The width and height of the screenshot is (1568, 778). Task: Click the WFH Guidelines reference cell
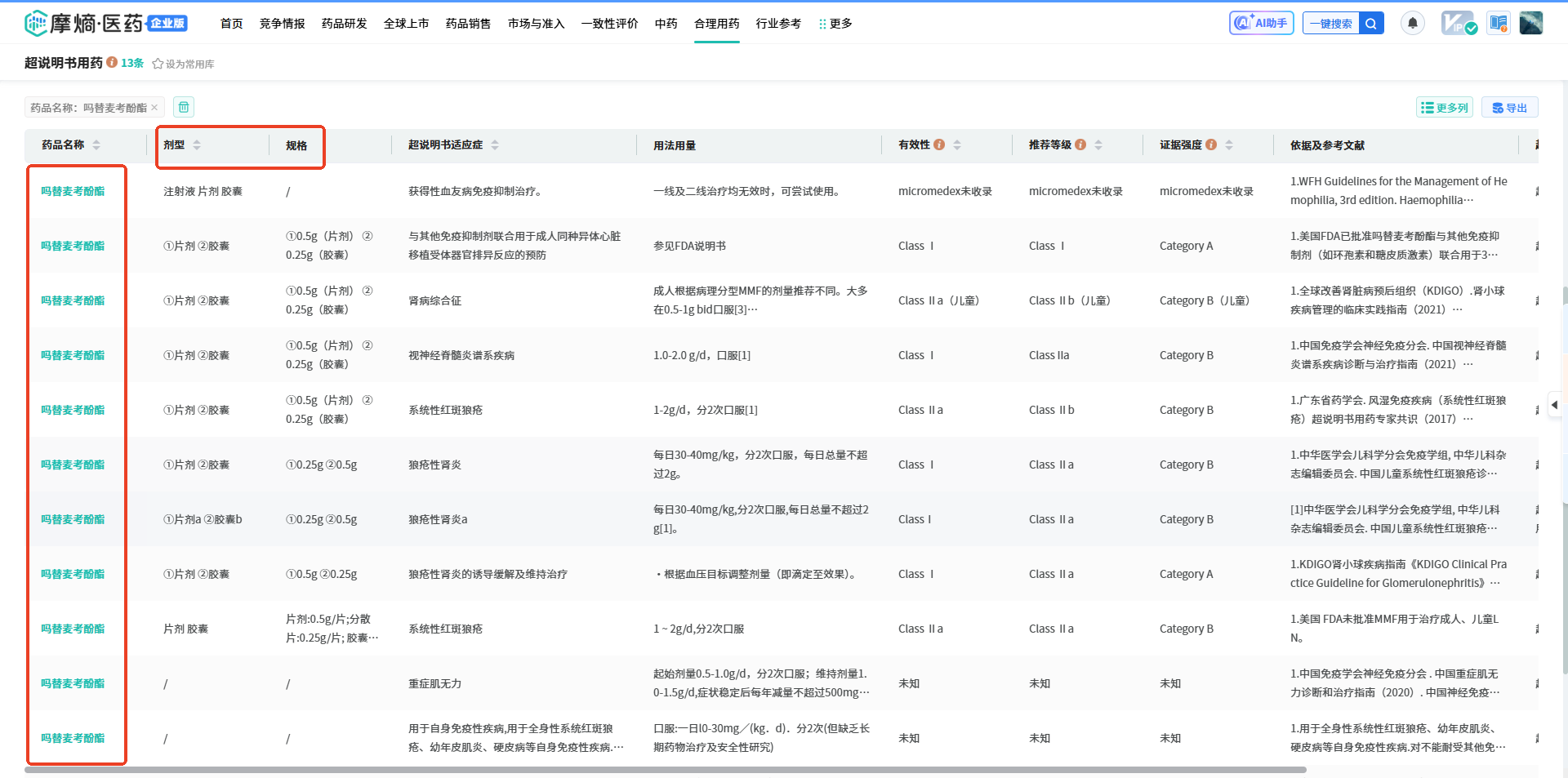pyautogui.click(x=1399, y=191)
